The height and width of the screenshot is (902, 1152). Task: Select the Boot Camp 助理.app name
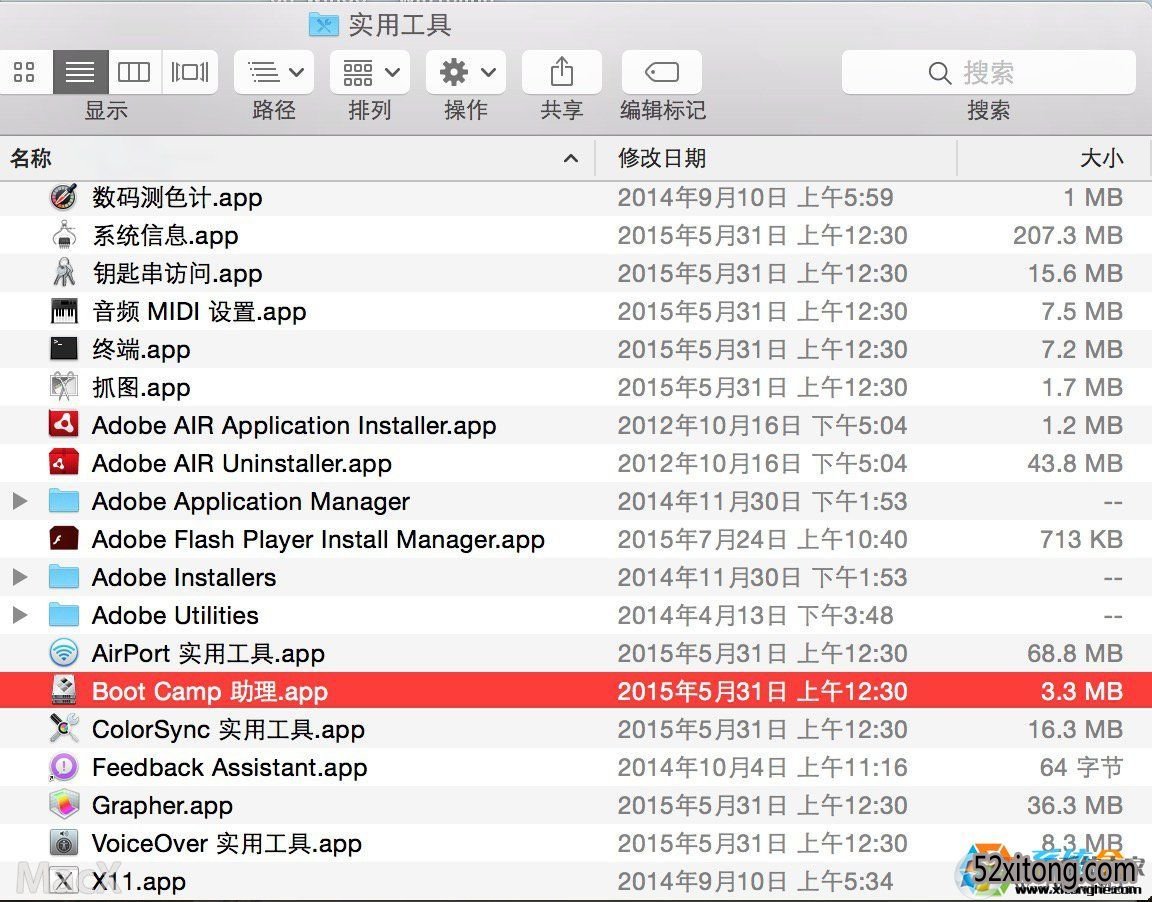coord(209,691)
